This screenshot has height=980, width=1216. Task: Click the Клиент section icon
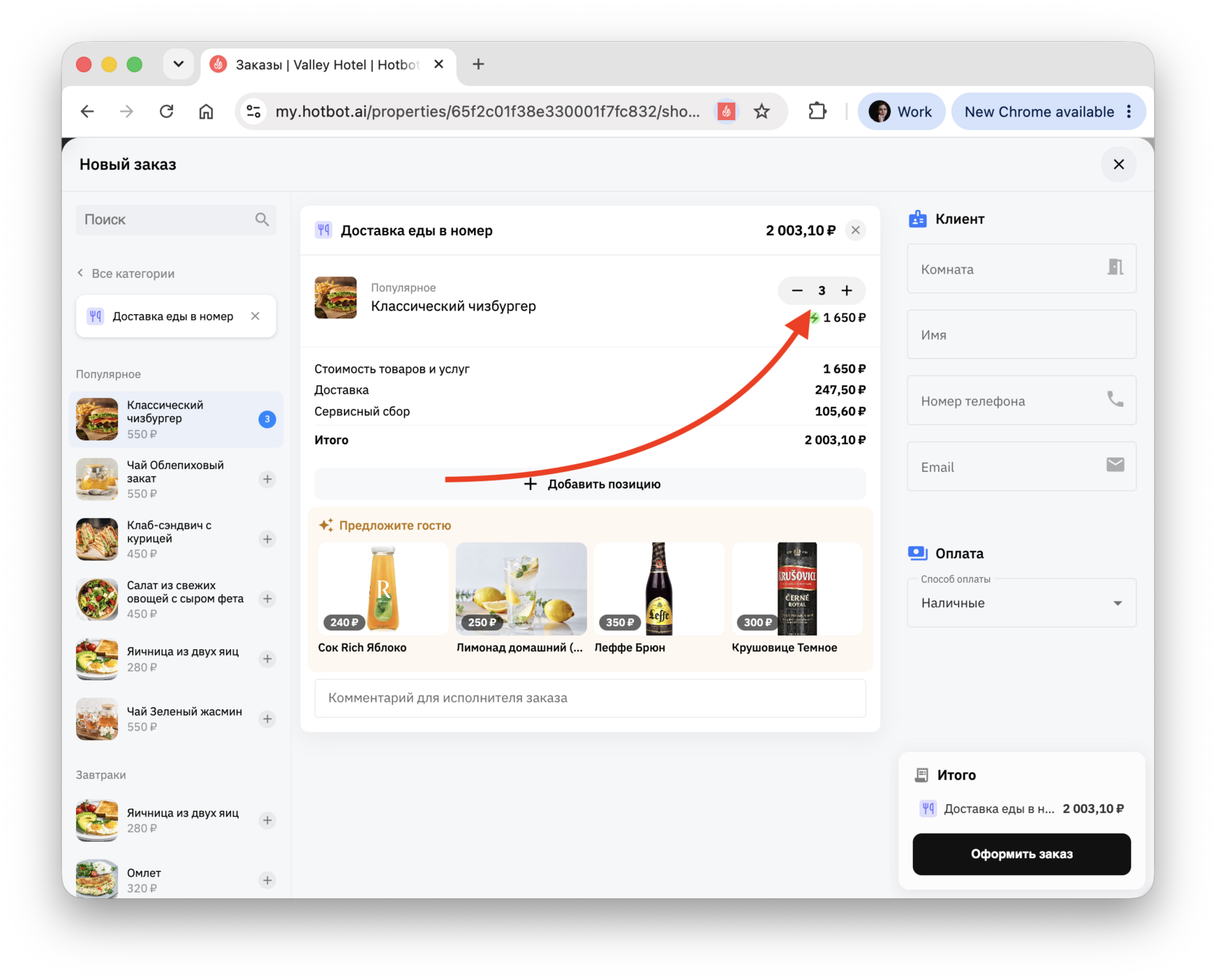pyautogui.click(x=918, y=219)
